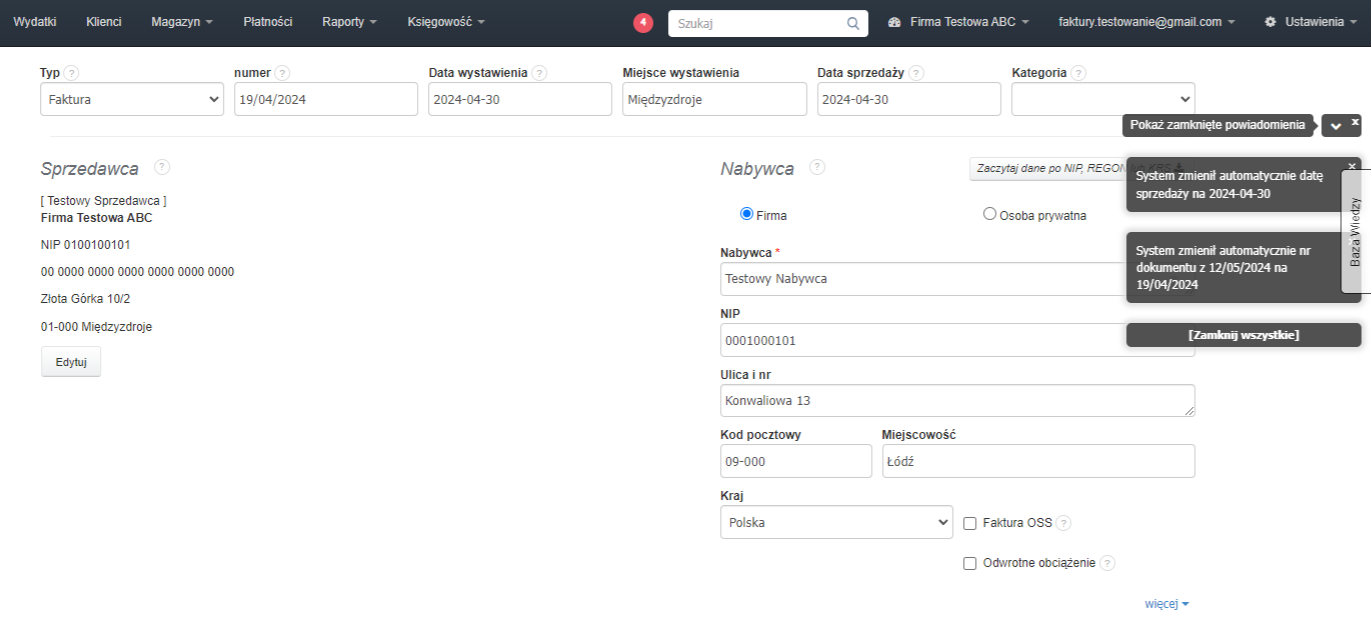Click the Kod pocztowy field
This screenshot has height=633, width=1371.
click(796, 461)
